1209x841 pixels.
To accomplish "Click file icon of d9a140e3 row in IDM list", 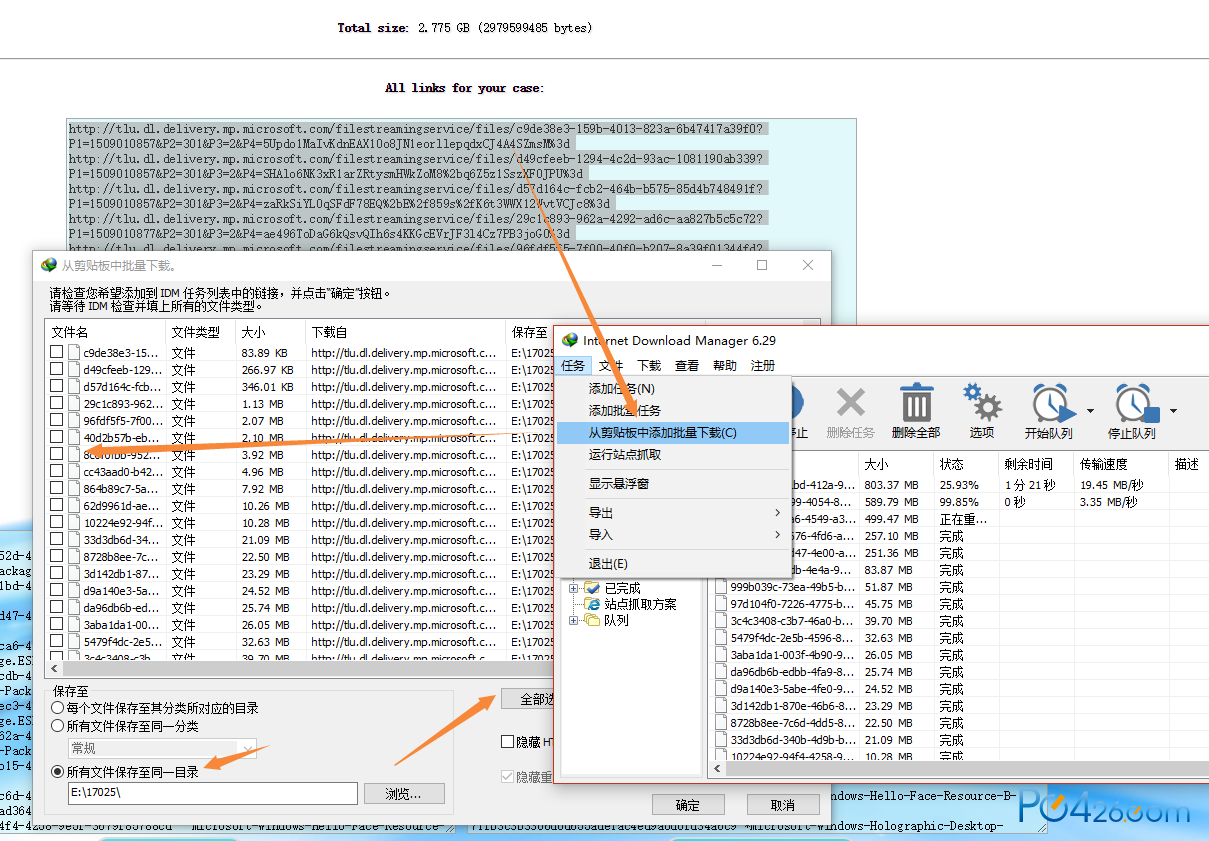I will [720, 689].
